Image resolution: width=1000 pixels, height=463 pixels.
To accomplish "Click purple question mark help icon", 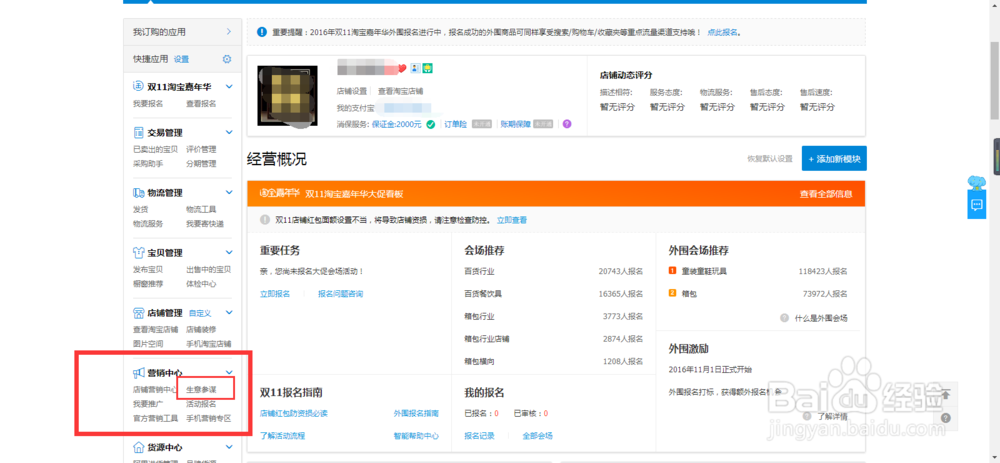I will 567,124.
